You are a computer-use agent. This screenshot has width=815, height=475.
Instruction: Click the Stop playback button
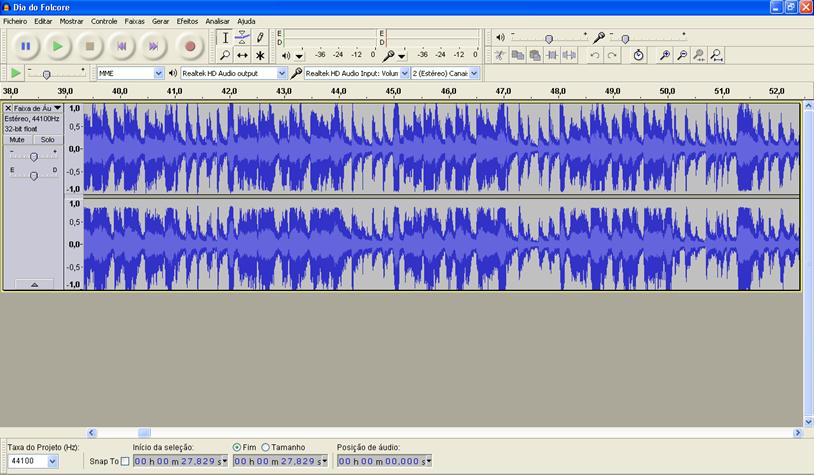click(x=89, y=46)
